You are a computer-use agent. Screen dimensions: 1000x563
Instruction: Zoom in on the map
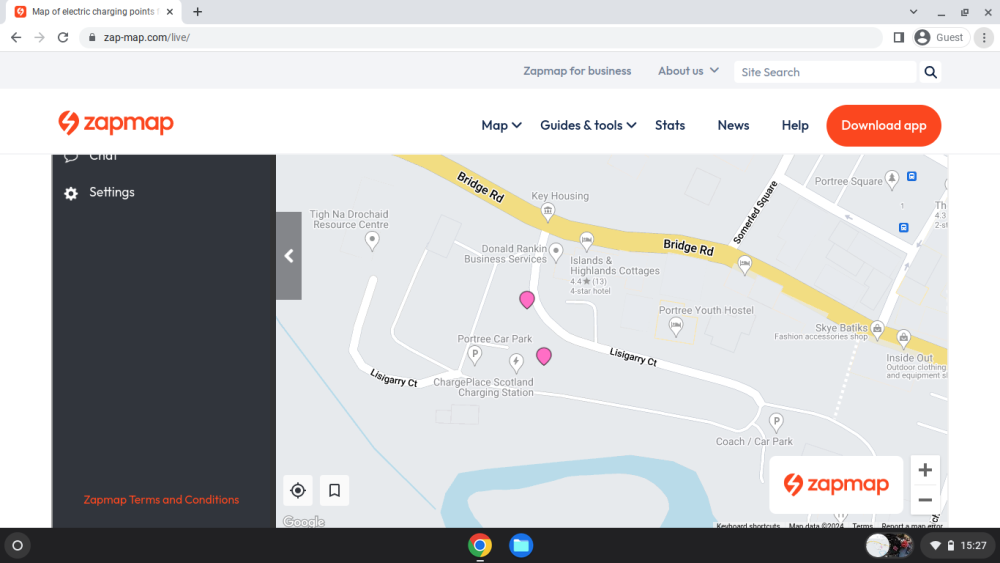pyautogui.click(x=925, y=470)
